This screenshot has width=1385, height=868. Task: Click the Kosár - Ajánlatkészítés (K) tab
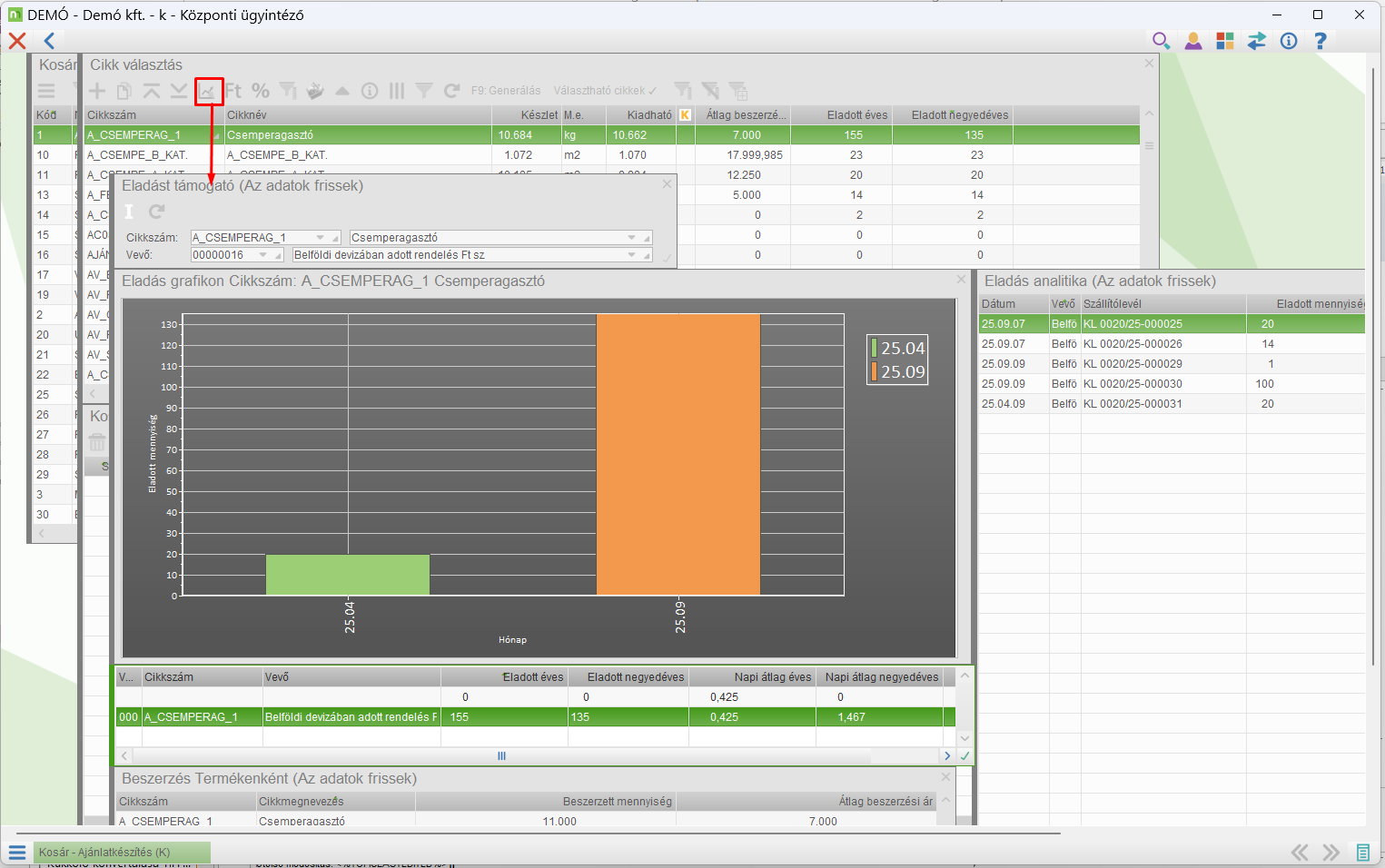122,853
